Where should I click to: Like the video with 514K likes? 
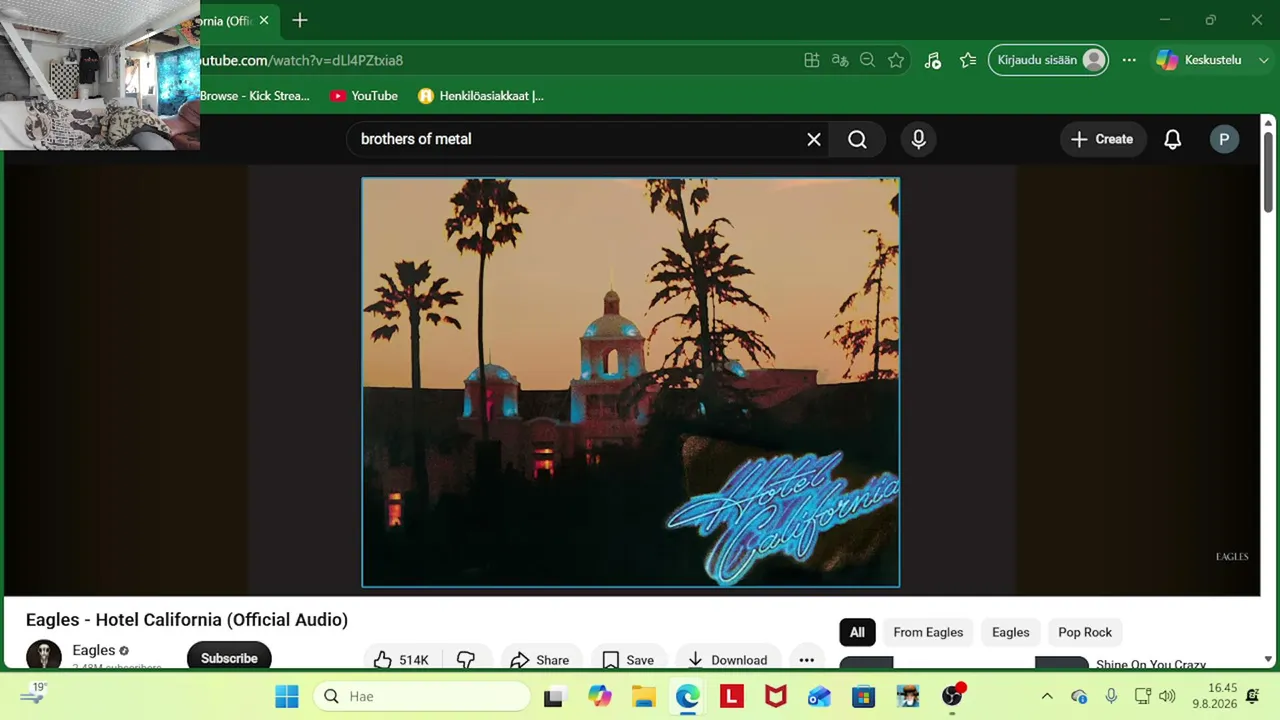click(x=402, y=659)
